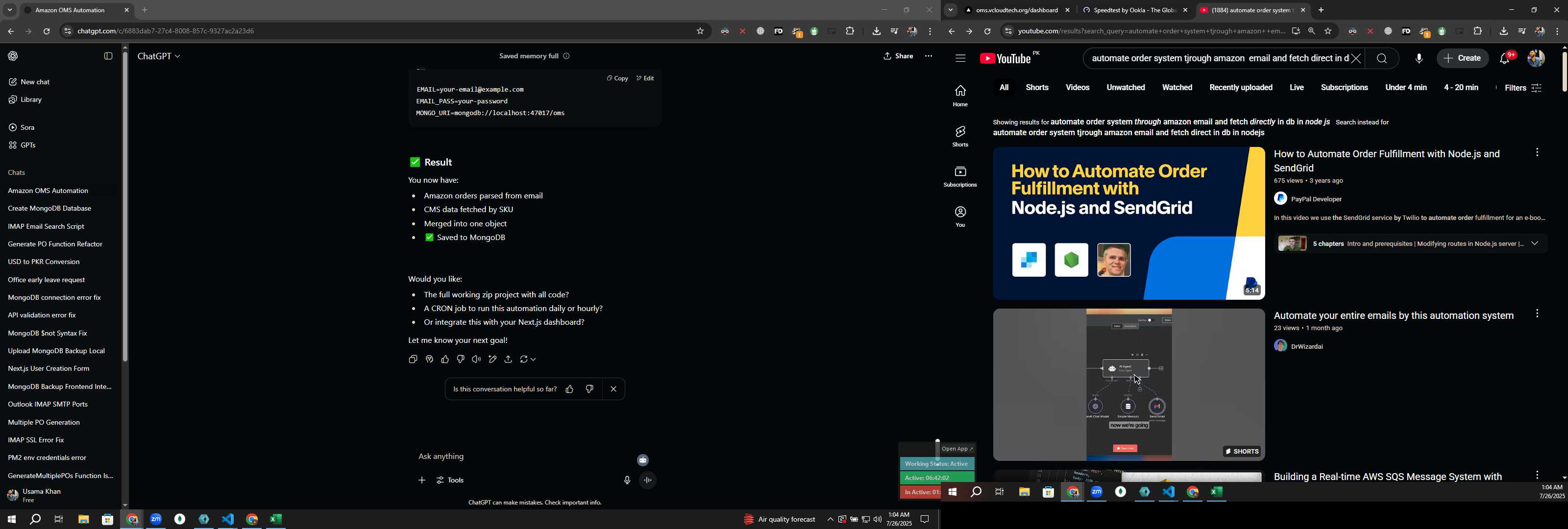Click the plus attach button in ChatGPT
The width and height of the screenshot is (1568, 529).
pos(422,481)
